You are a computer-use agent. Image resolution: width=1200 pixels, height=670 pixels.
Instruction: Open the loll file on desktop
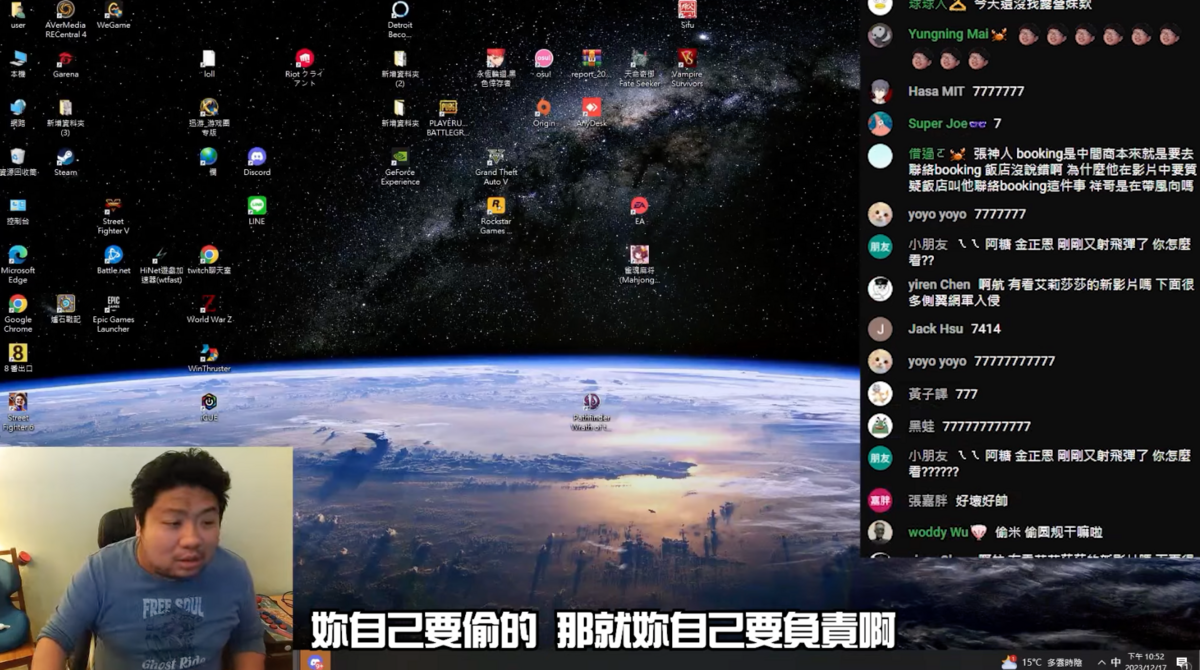click(x=209, y=64)
